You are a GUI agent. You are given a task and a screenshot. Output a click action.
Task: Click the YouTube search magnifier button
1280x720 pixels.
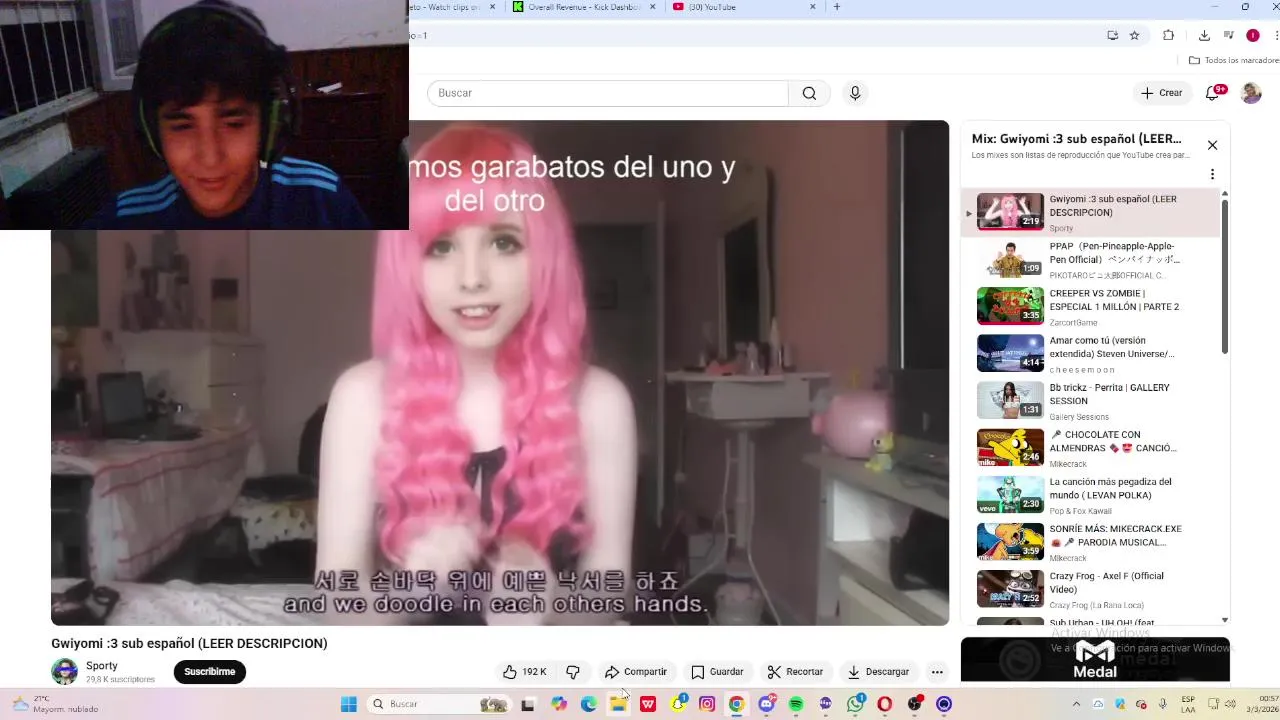809,93
